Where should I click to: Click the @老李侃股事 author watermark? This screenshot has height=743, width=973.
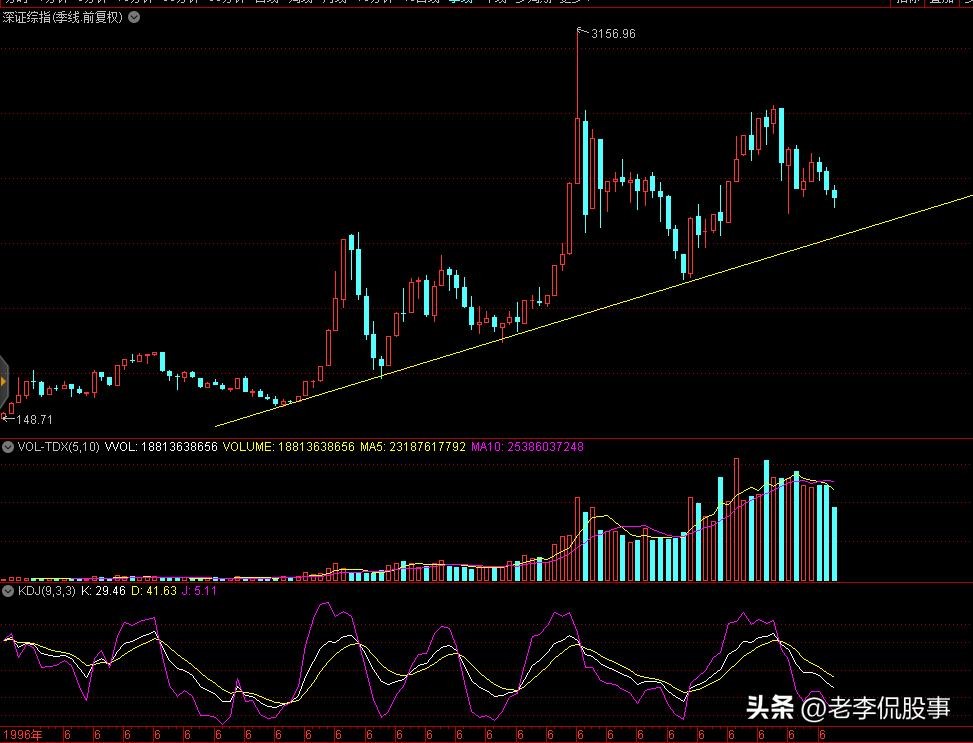pos(875,709)
